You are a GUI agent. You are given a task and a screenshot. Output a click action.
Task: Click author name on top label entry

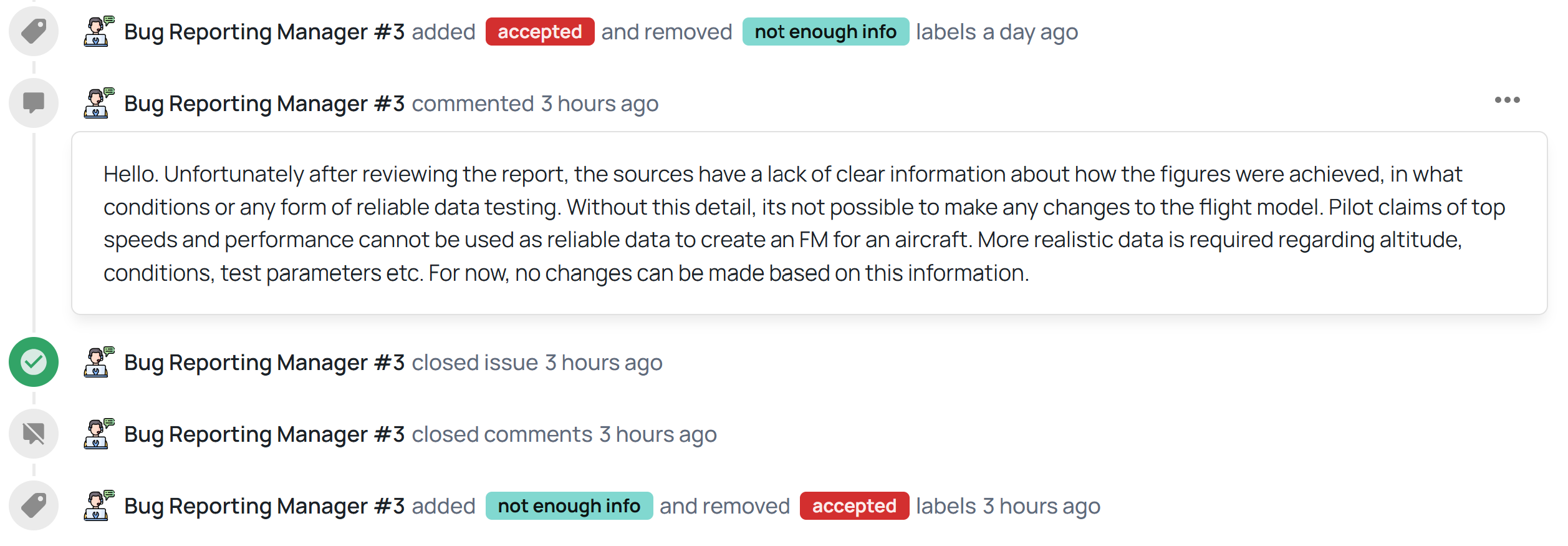(264, 32)
